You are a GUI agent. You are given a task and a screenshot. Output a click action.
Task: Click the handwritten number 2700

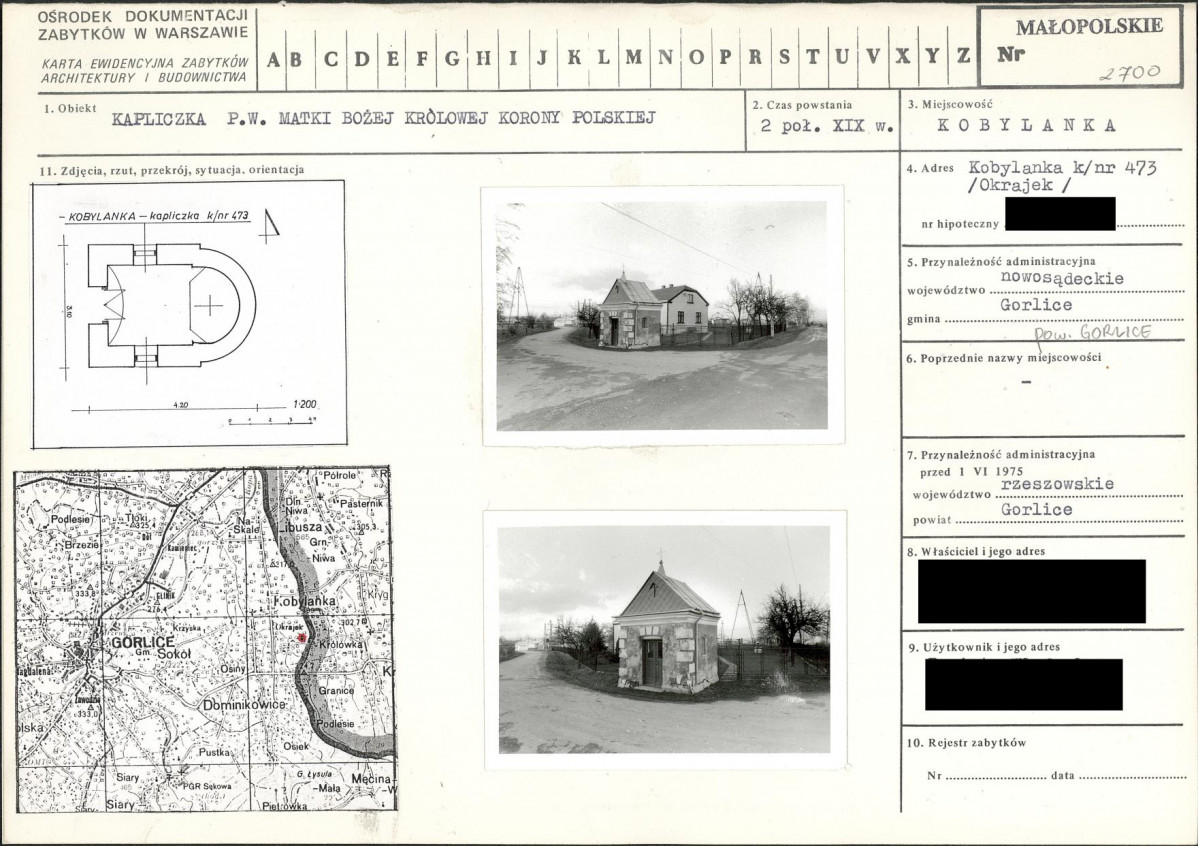point(1129,73)
